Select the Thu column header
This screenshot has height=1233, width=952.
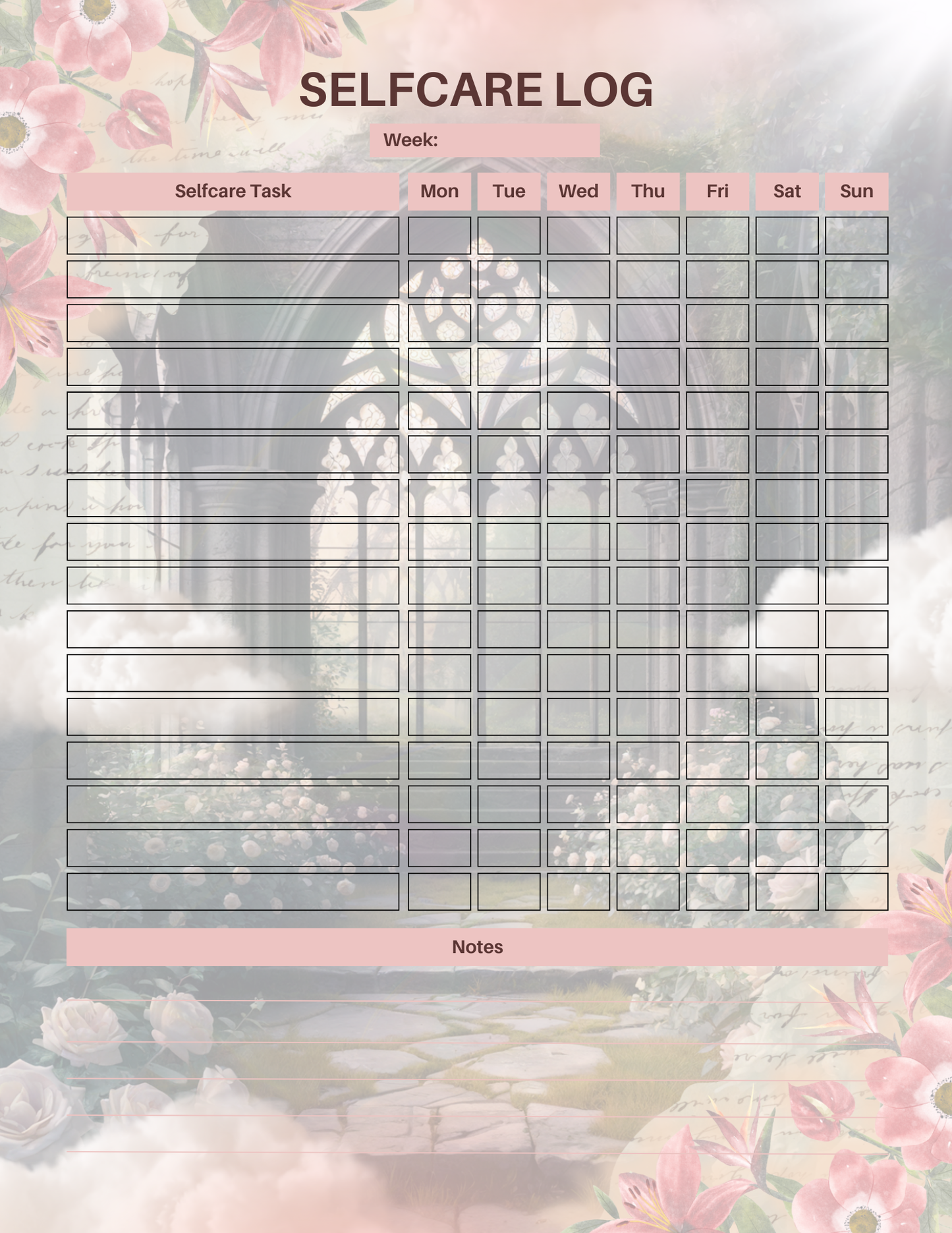coord(648,191)
